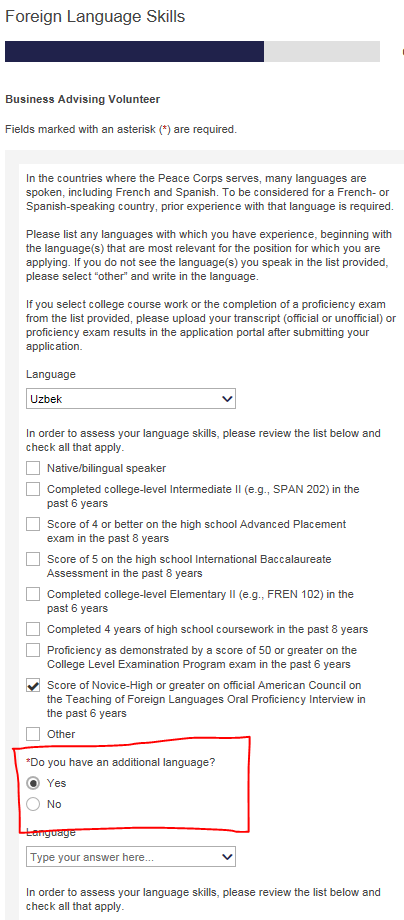404x920 pixels.
Task: Check the Native/bilingual speaker box
Action: [33, 468]
